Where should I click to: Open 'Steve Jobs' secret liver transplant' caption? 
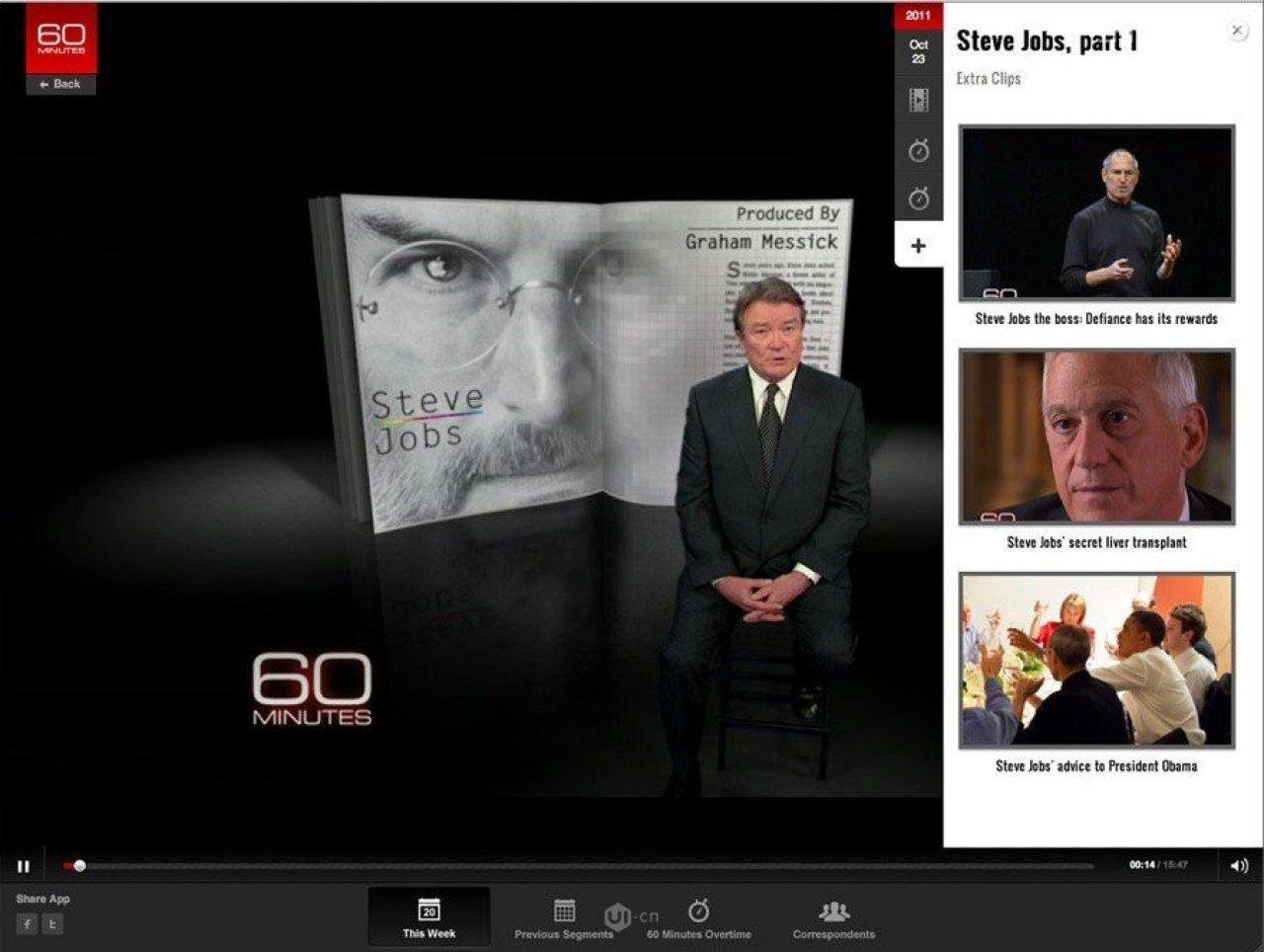click(1096, 542)
